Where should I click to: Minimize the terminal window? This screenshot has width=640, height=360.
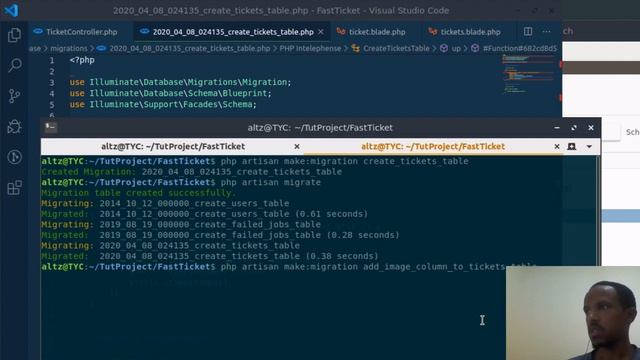click(x=557, y=128)
